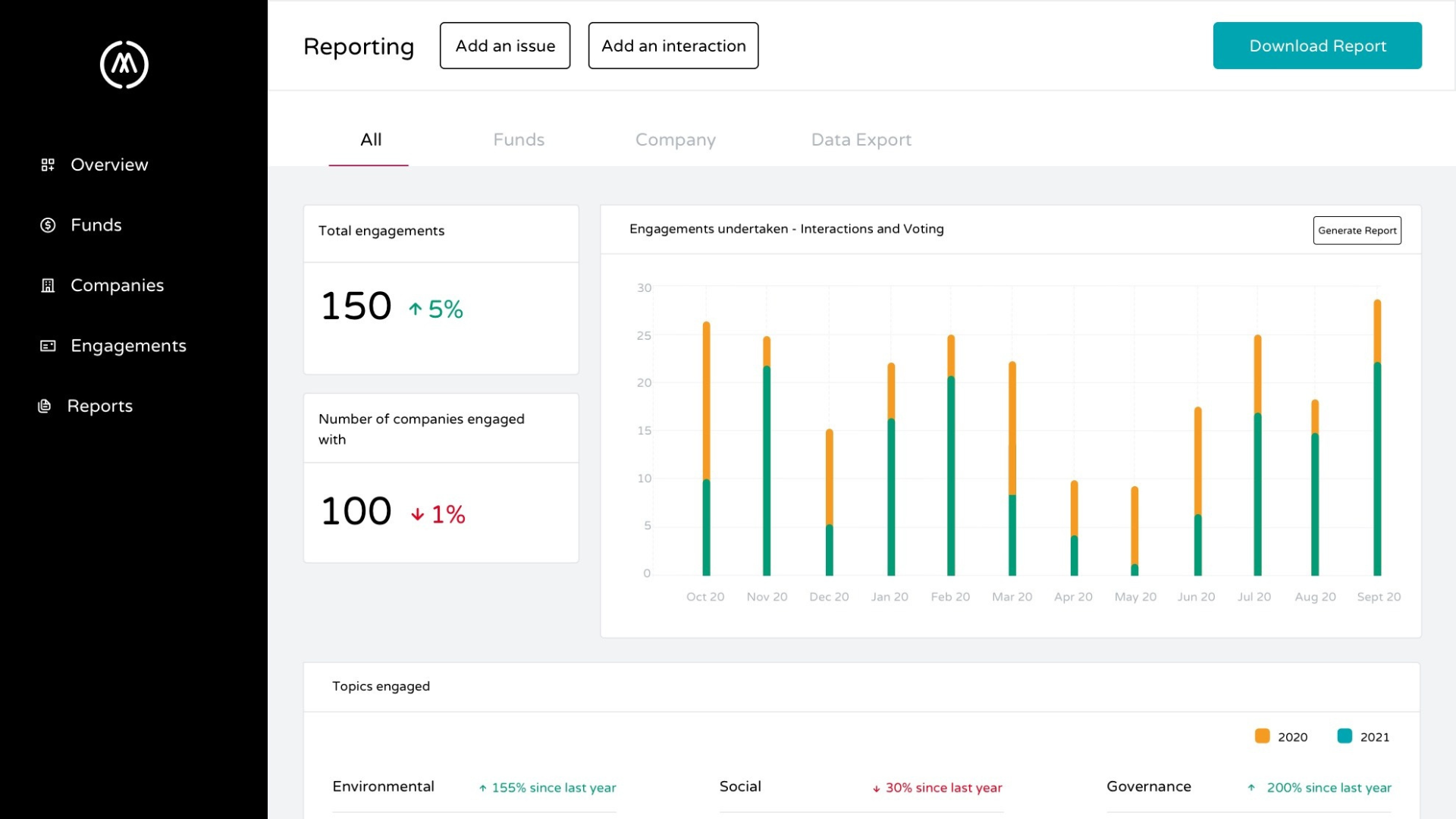
Task: Open the Company tab
Action: click(675, 140)
